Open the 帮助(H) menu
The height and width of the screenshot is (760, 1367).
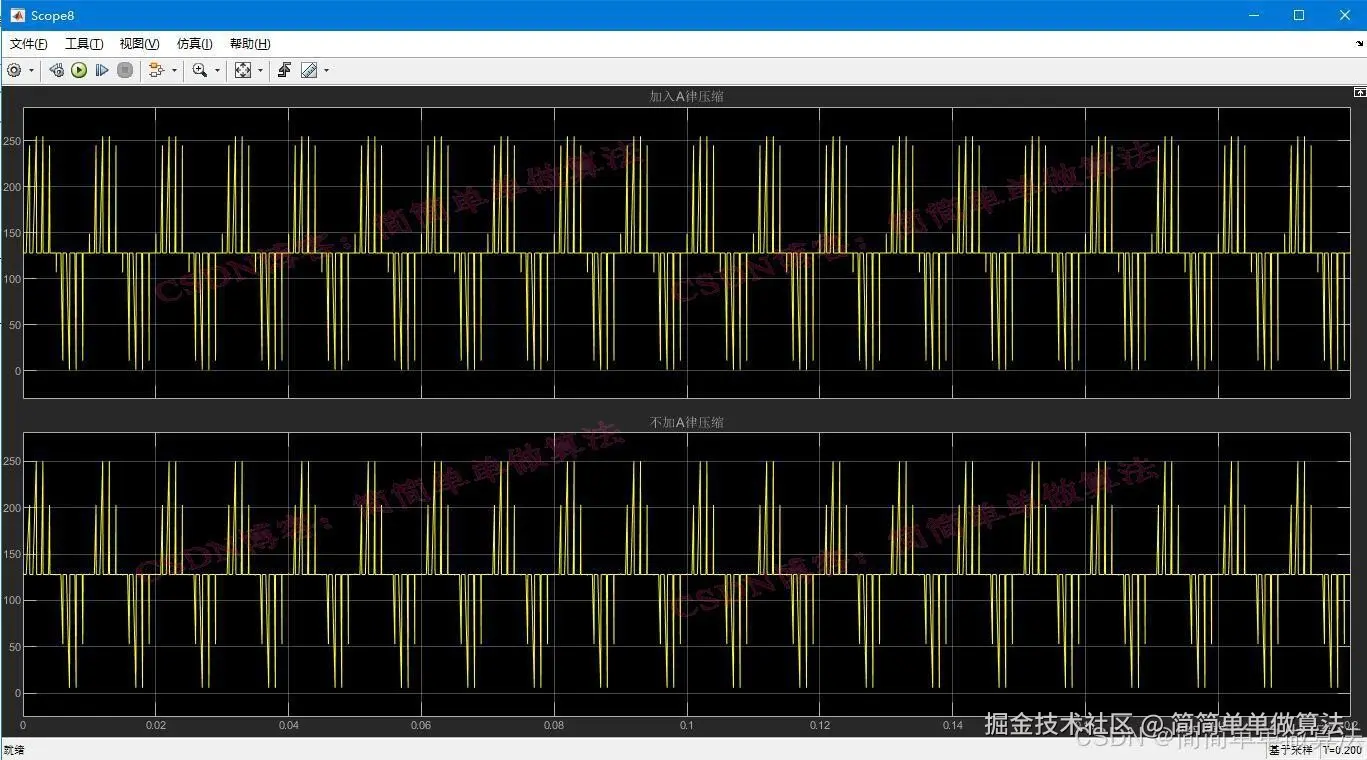tap(250, 44)
